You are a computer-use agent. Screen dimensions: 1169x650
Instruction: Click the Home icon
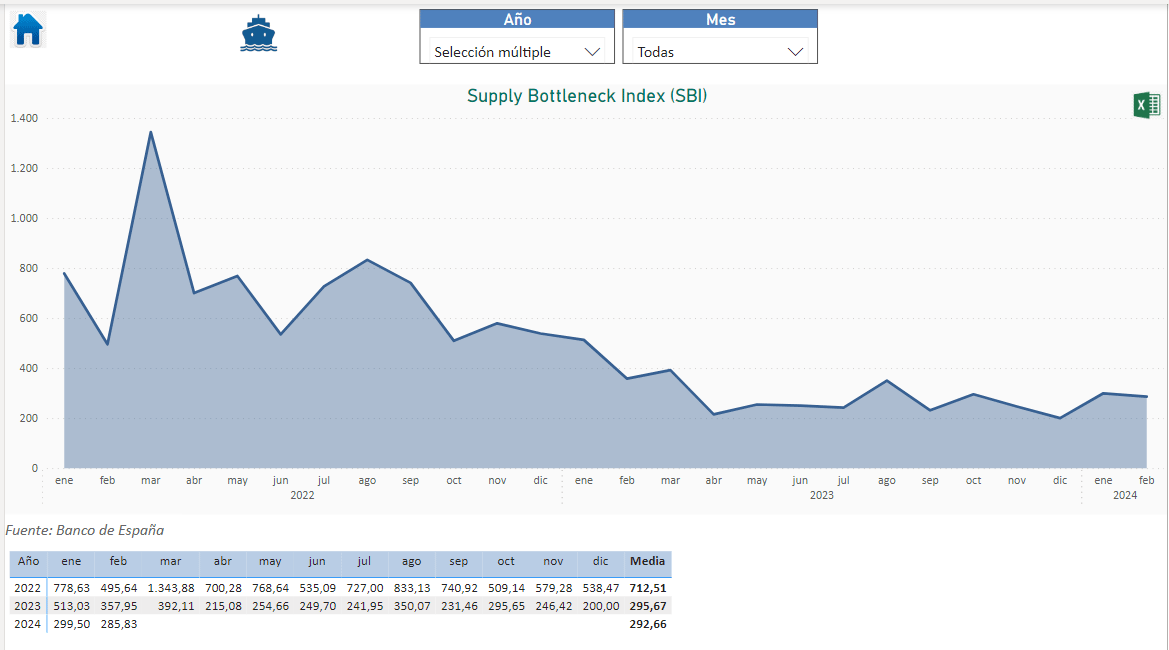[x=28, y=30]
